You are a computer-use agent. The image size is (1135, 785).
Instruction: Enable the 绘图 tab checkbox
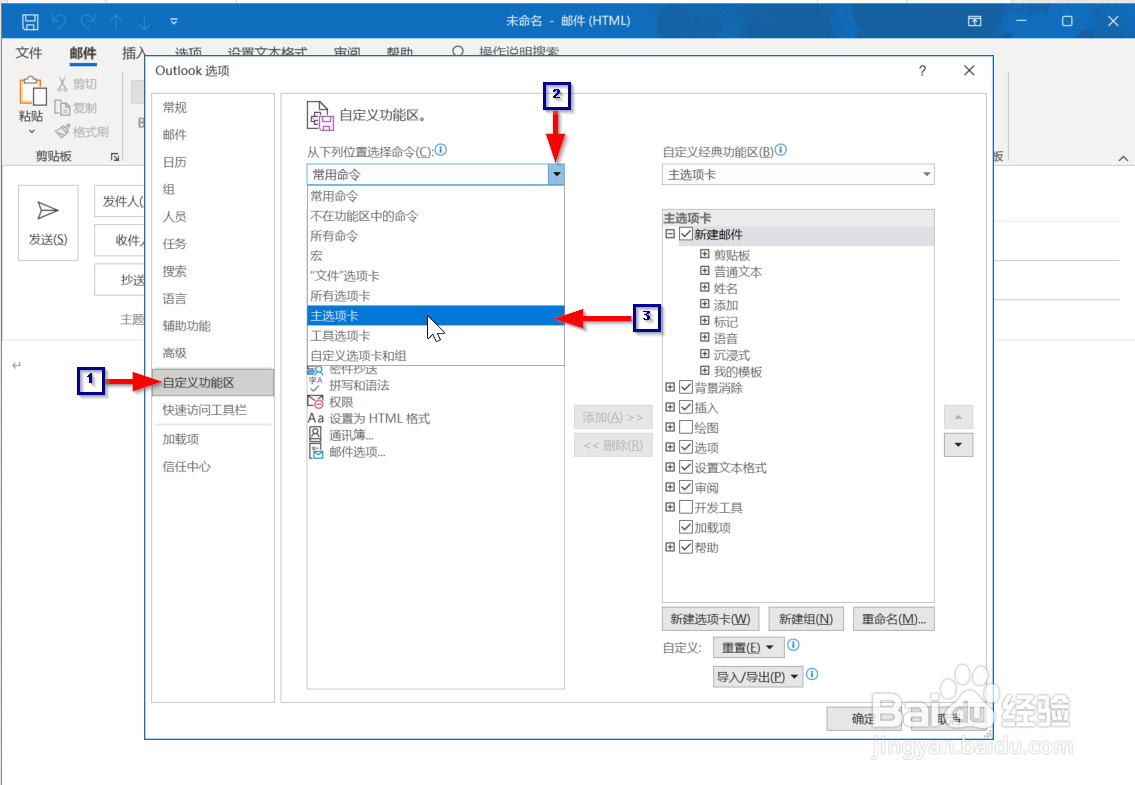(685, 428)
